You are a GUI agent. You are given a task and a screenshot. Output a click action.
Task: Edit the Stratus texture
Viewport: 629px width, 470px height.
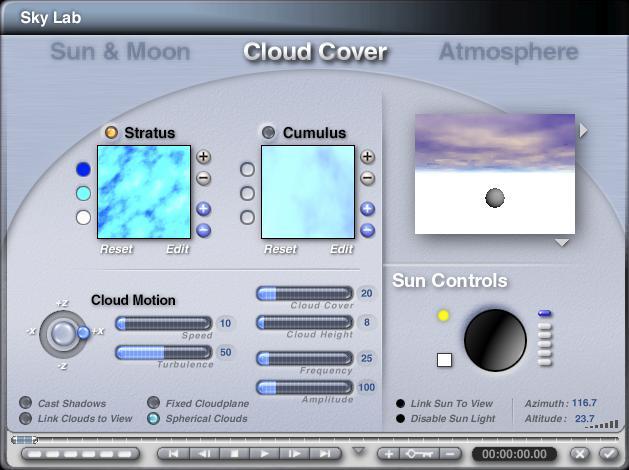(x=177, y=249)
